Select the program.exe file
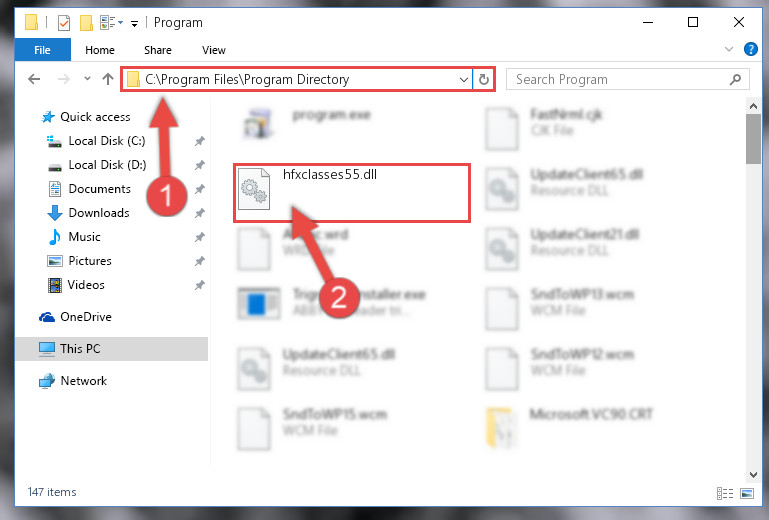Image resolution: width=769 pixels, height=520 pixels. (308, 123)
